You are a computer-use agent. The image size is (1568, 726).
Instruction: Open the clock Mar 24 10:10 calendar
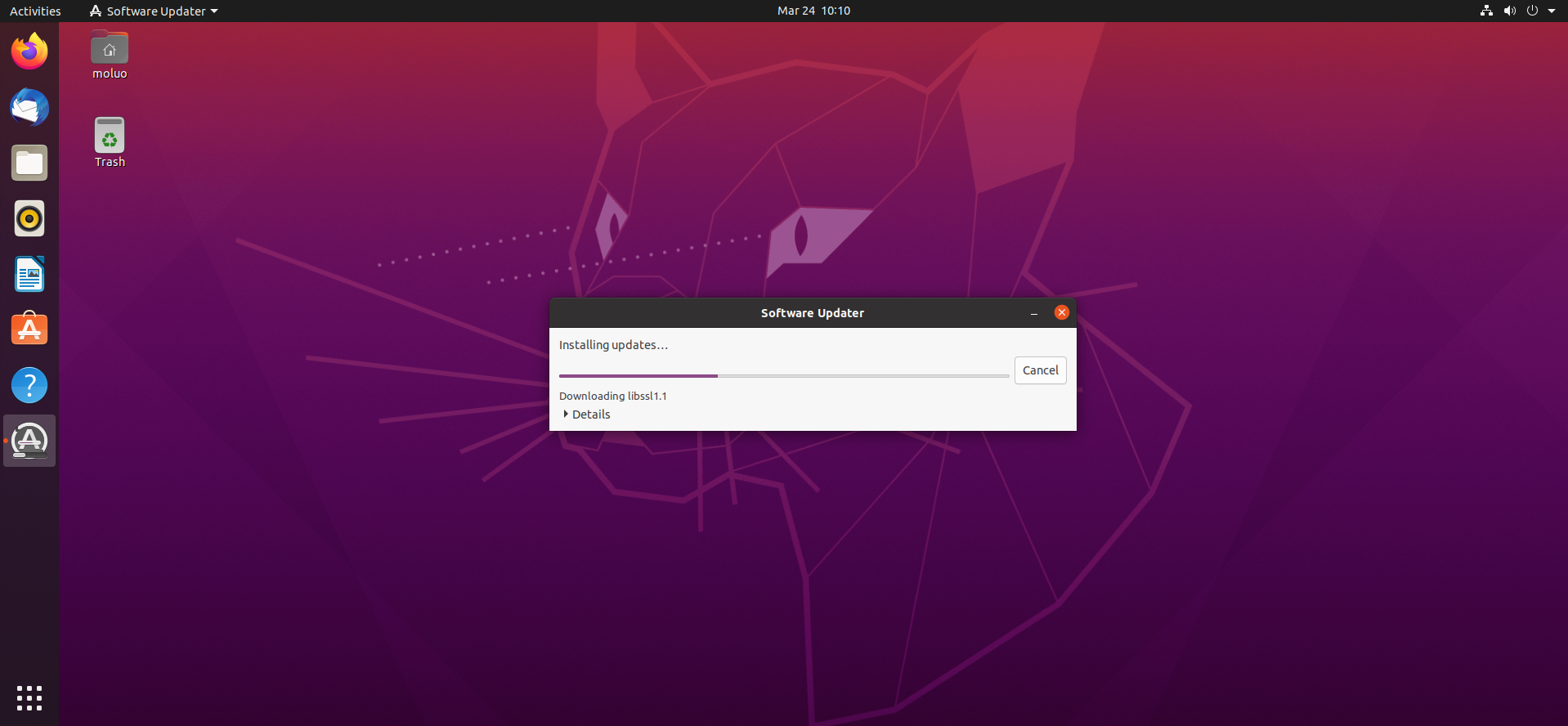813,11
